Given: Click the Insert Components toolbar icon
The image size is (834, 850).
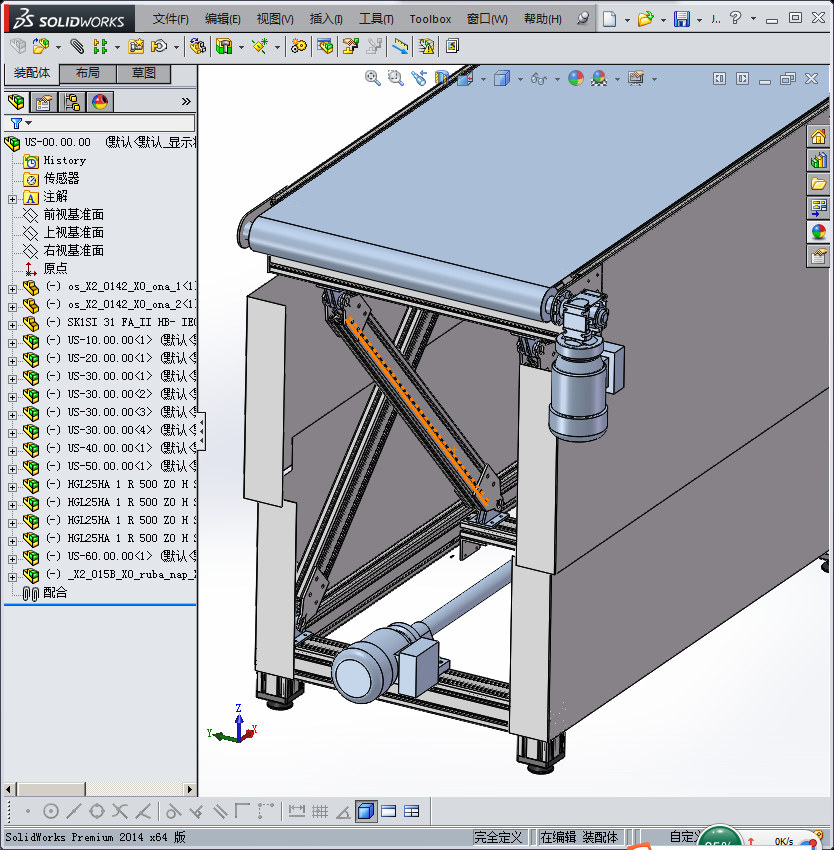Looking at the screenshot, I should pyautogui.click(x=41, y=47).
